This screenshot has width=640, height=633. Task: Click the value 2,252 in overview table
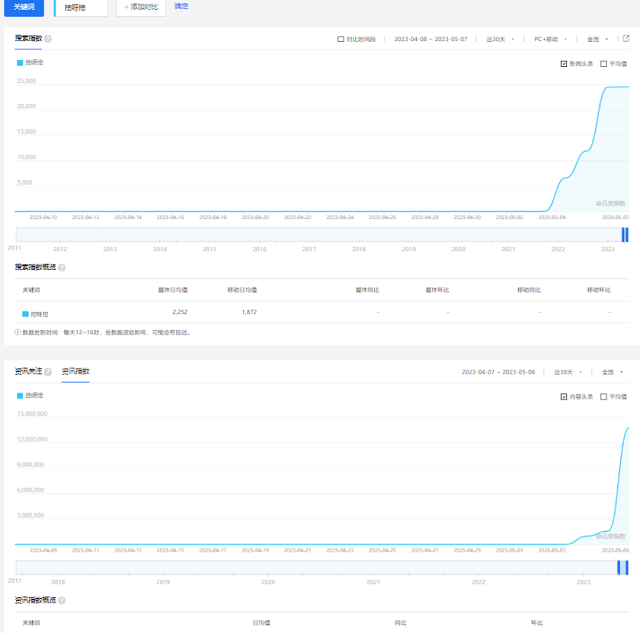tap(180, 312)
